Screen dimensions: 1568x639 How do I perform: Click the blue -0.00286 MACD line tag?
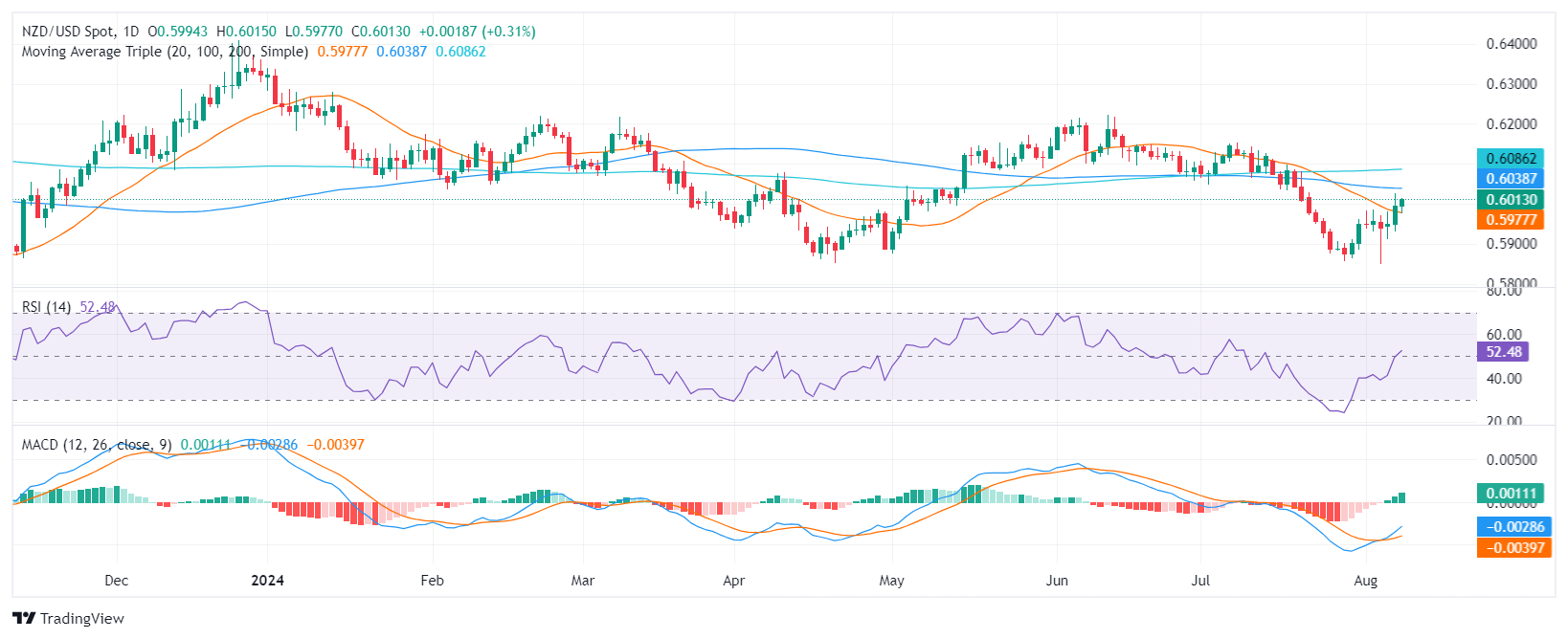1512,527
